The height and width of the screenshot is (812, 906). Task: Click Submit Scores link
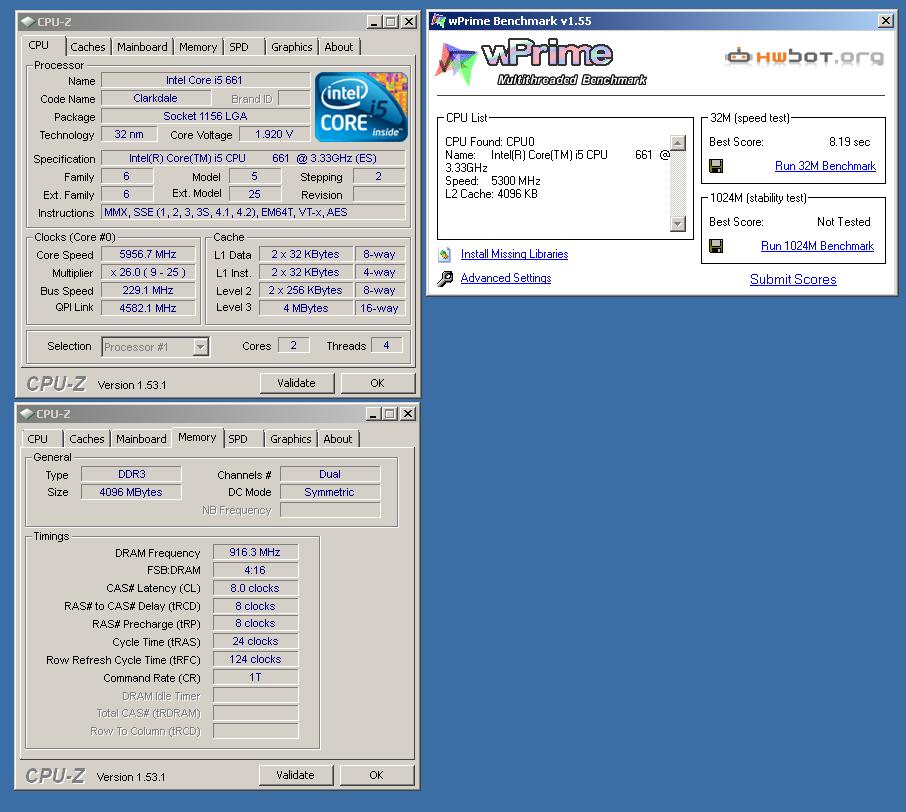pos(793,280)
